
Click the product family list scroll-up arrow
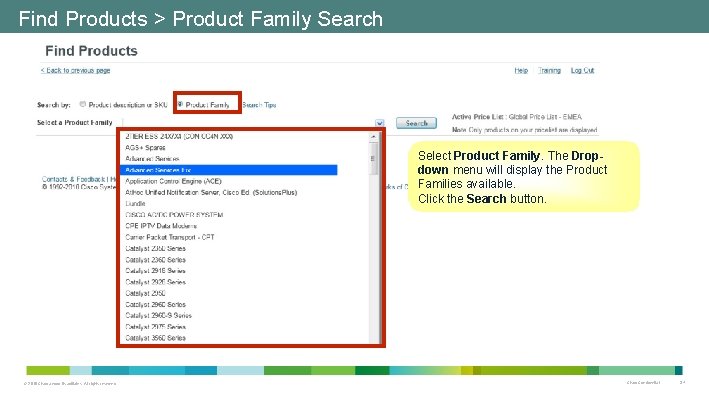tap(373, 136)
